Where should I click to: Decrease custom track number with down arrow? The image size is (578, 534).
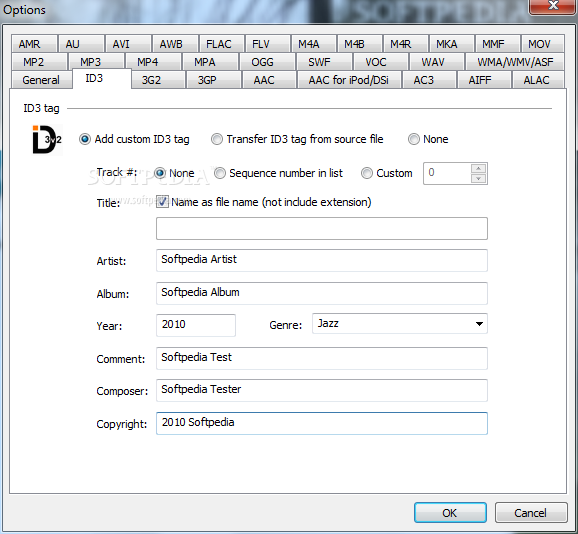click(x=478, y=178)
